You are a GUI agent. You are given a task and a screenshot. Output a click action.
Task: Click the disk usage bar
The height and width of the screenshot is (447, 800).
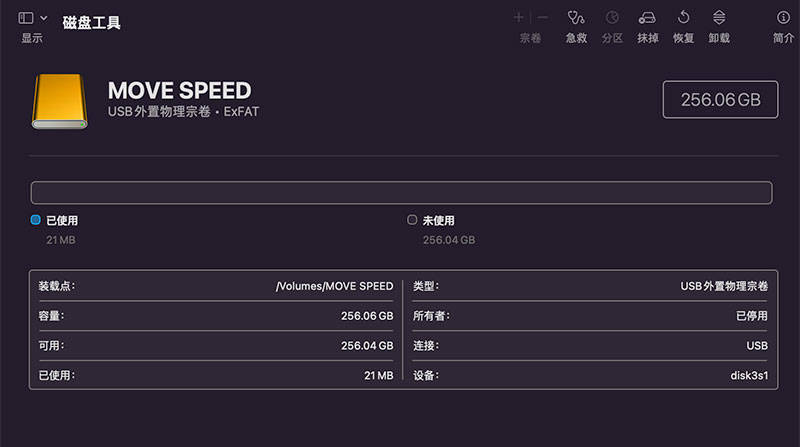402,193
